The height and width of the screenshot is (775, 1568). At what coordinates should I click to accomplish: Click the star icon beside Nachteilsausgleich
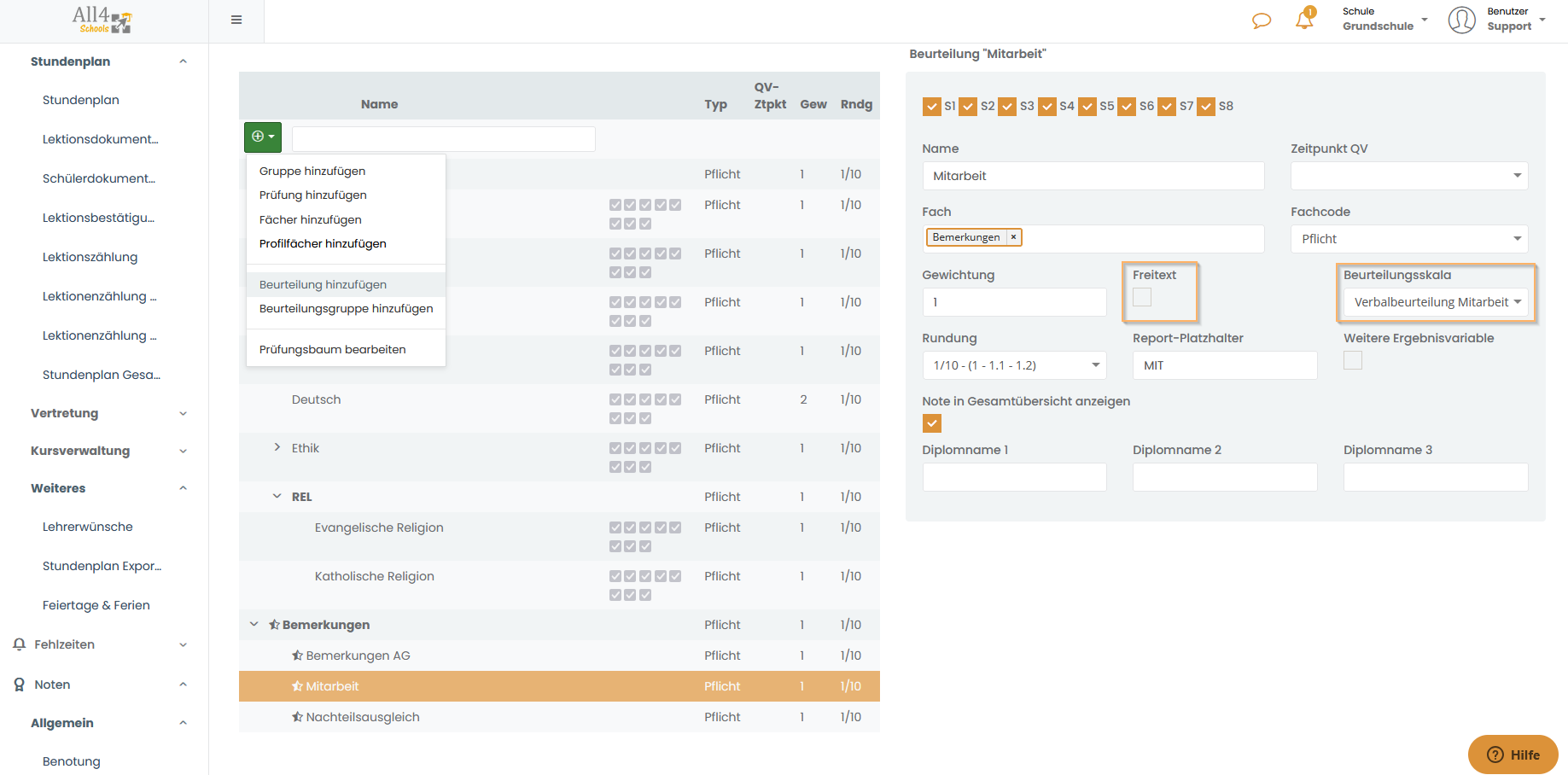pos(297,717)
